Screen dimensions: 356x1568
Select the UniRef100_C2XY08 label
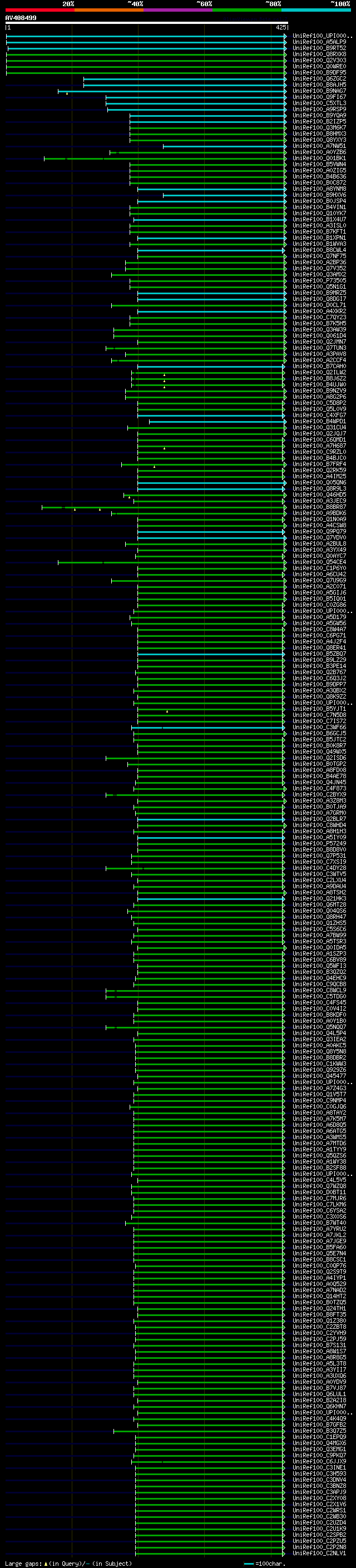(319, 1498)
